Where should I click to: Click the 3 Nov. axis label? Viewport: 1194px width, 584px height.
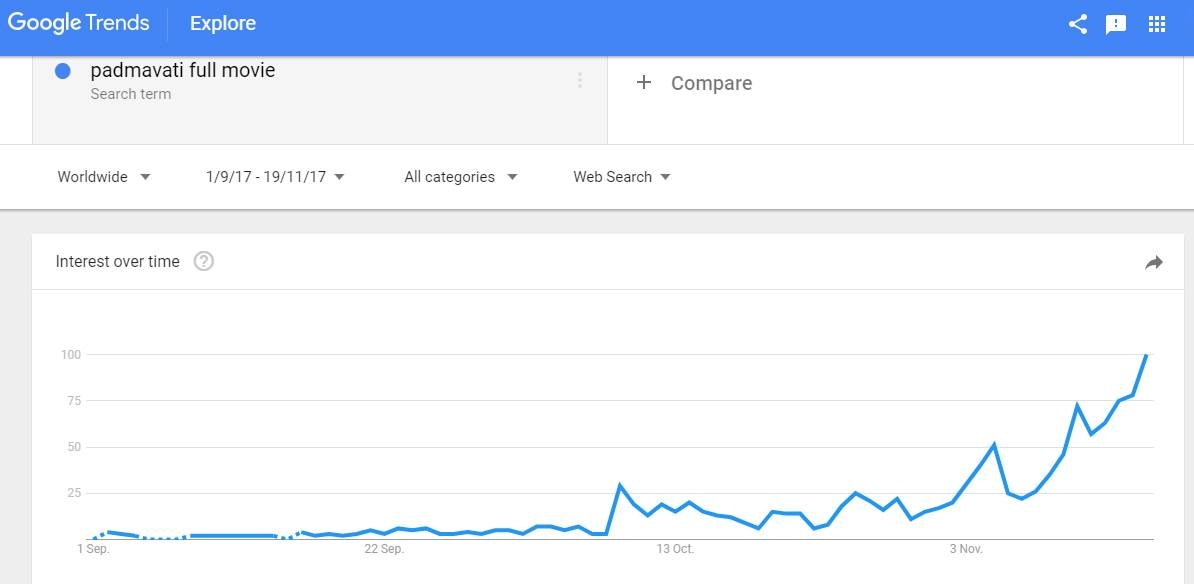(966, 549)
